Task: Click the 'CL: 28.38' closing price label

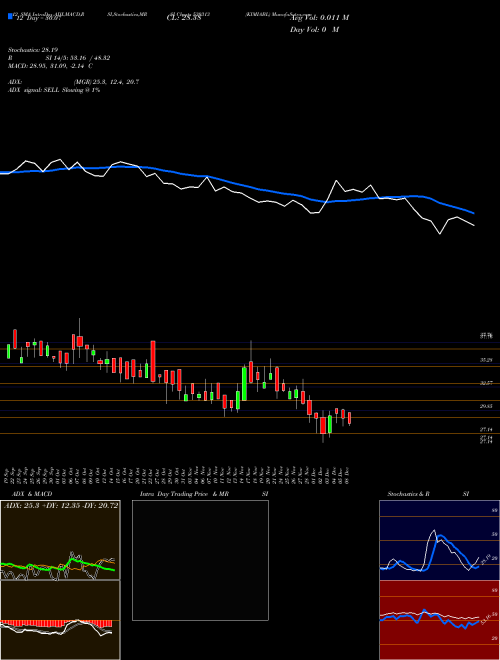Action: click(x=184, y=18)
